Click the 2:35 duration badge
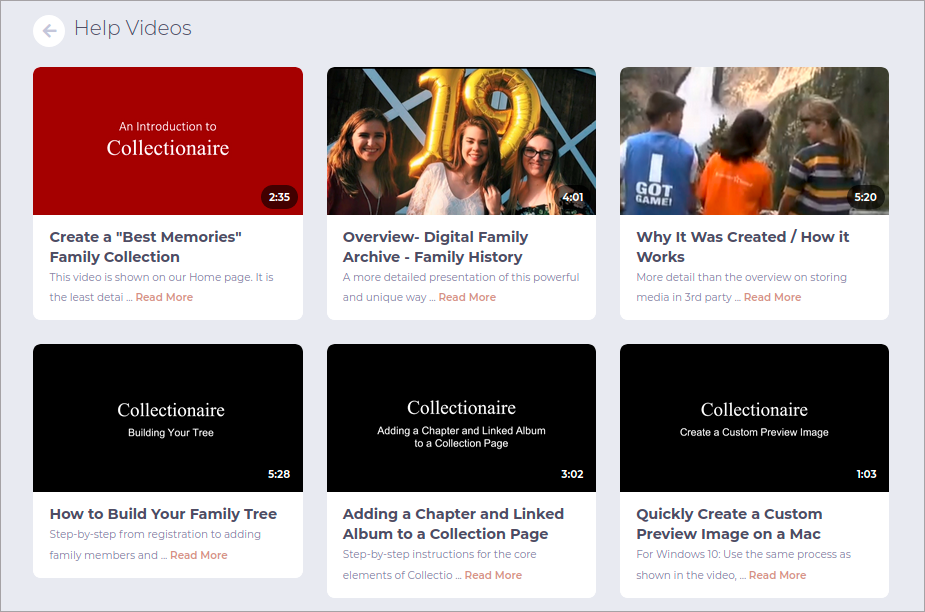 [x=279, y=197]
